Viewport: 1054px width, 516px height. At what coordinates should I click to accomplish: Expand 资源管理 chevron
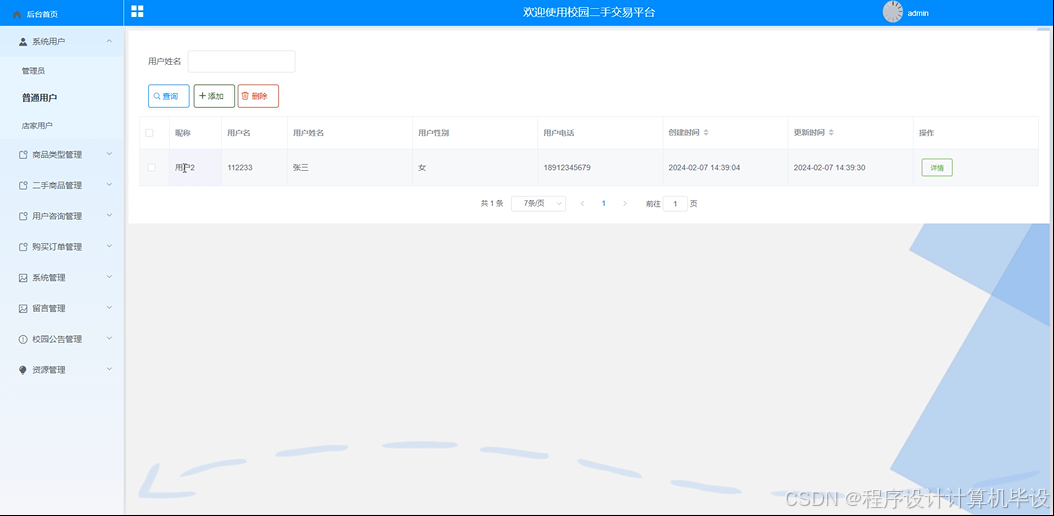[x=109, y=370]
